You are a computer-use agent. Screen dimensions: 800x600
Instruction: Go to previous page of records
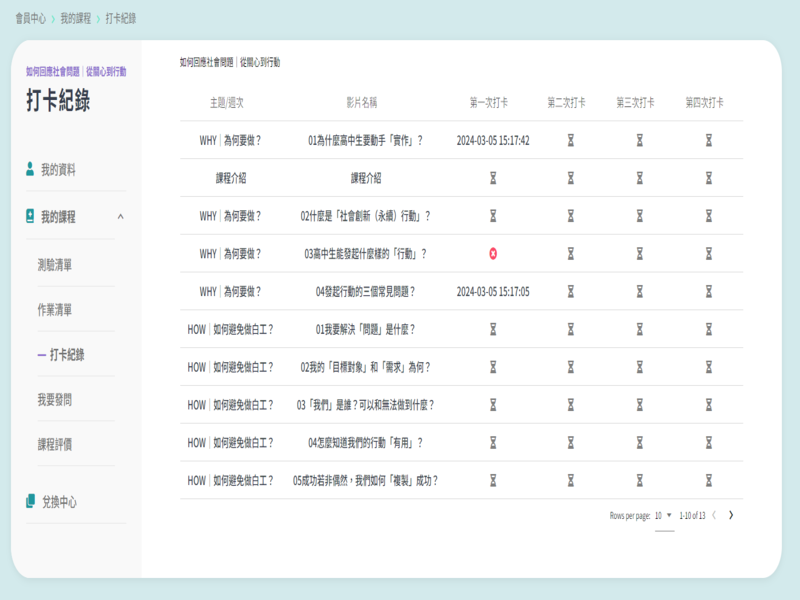713,515
